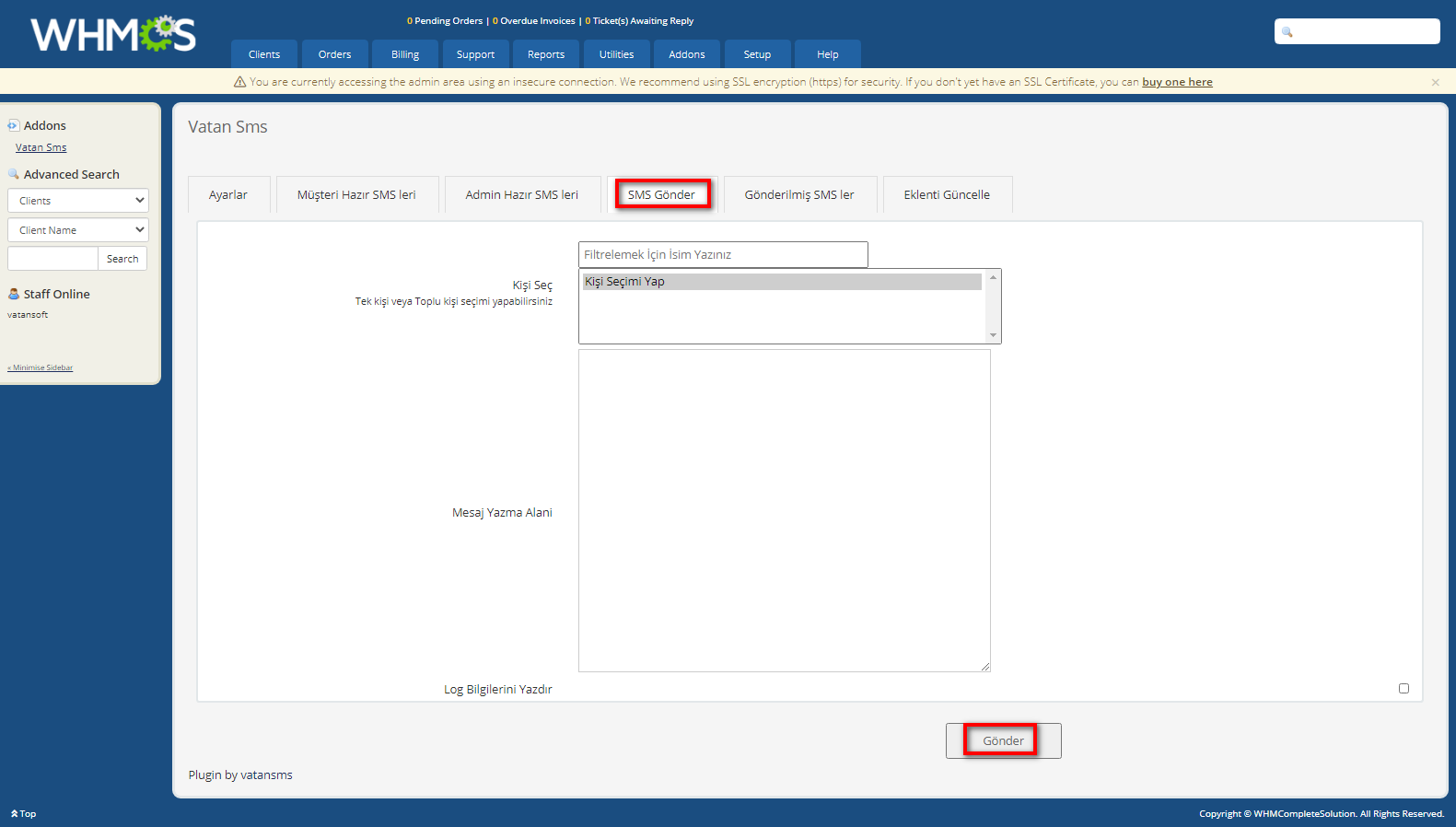Switch to the Gönderilmiş SMS ler tab

click(x=799, y=195)
